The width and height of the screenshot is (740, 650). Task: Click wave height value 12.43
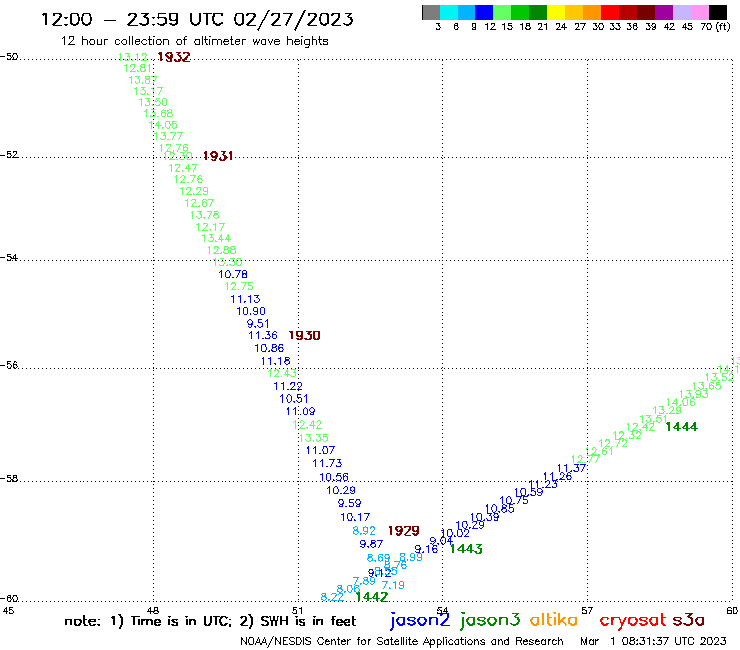click(282, 373)
